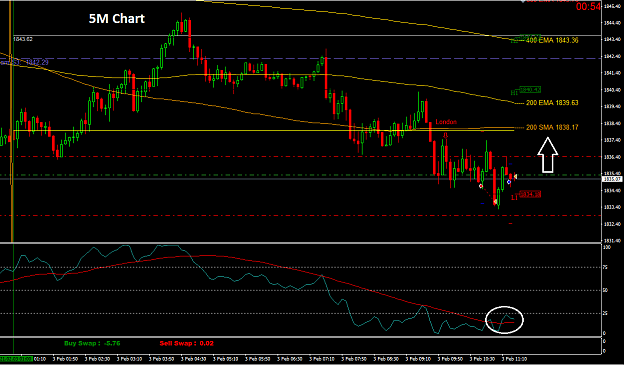Click 1840.40 on the price scale
Screen dimensions: 625x365
coord(612,90)
